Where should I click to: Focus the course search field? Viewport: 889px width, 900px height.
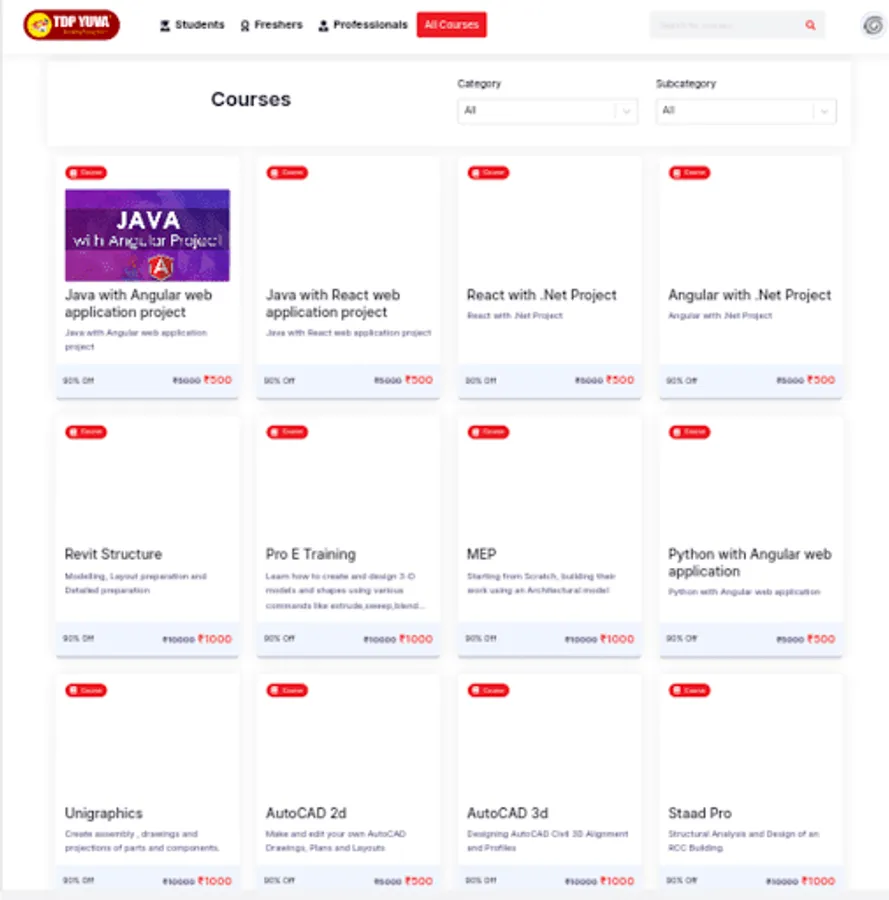point(727,25)
